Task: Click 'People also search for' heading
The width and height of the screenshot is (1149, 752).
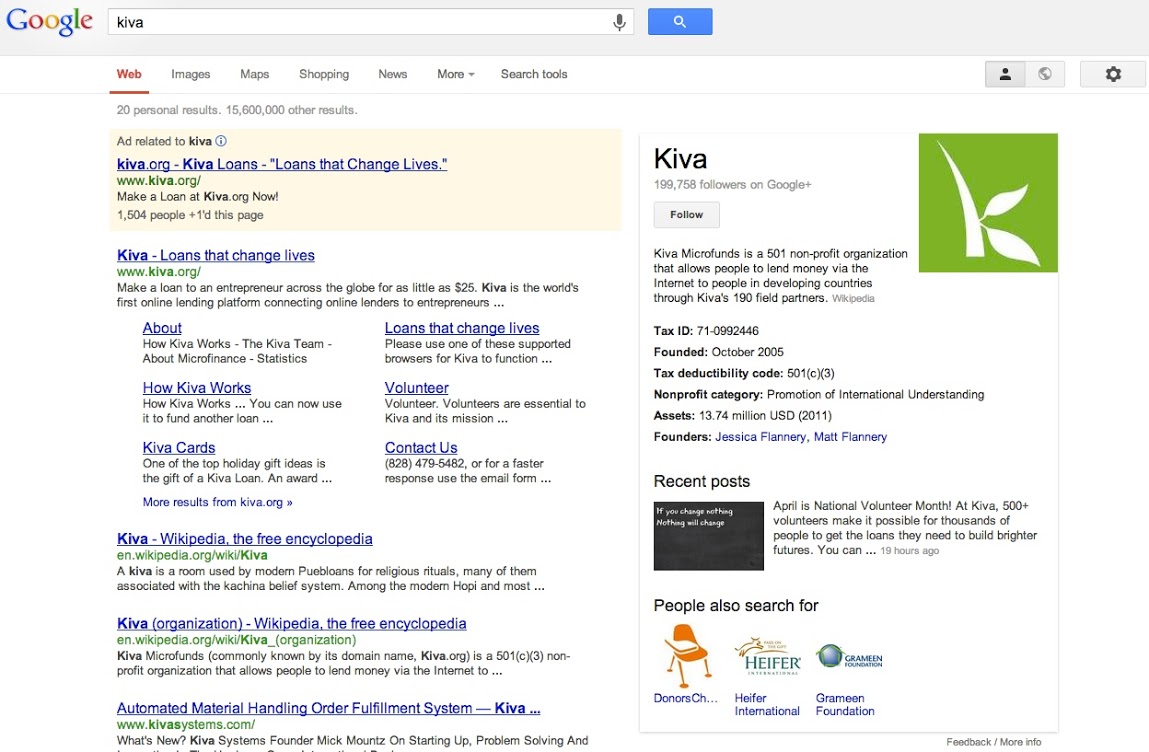Action: tap(736, 605)
